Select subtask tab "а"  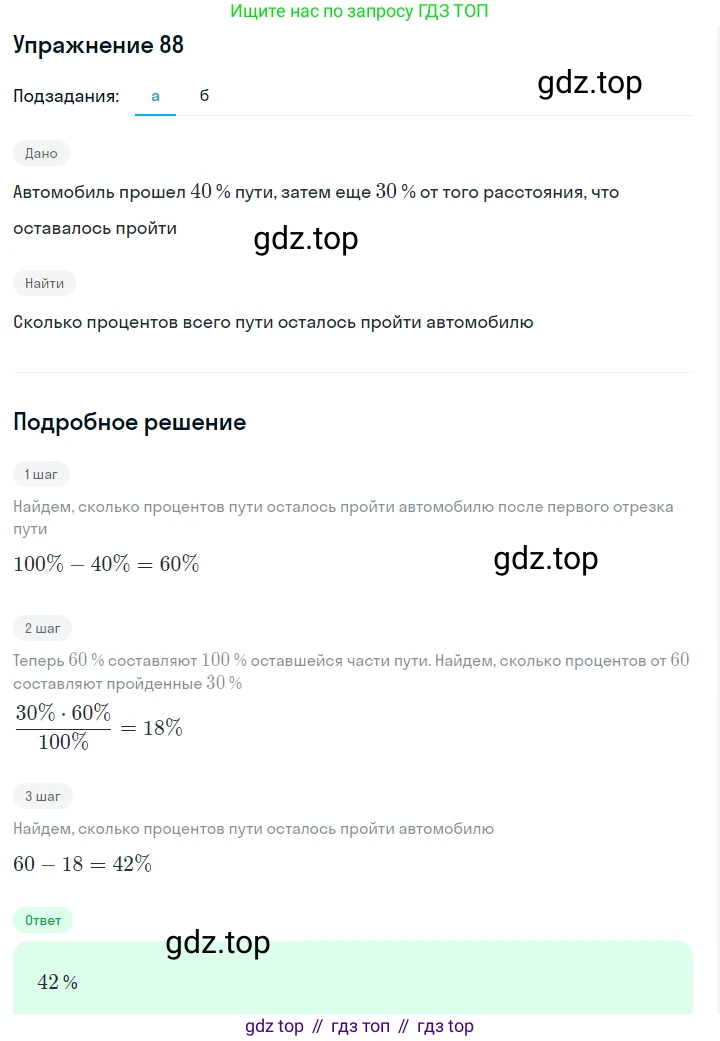(155, 96)
